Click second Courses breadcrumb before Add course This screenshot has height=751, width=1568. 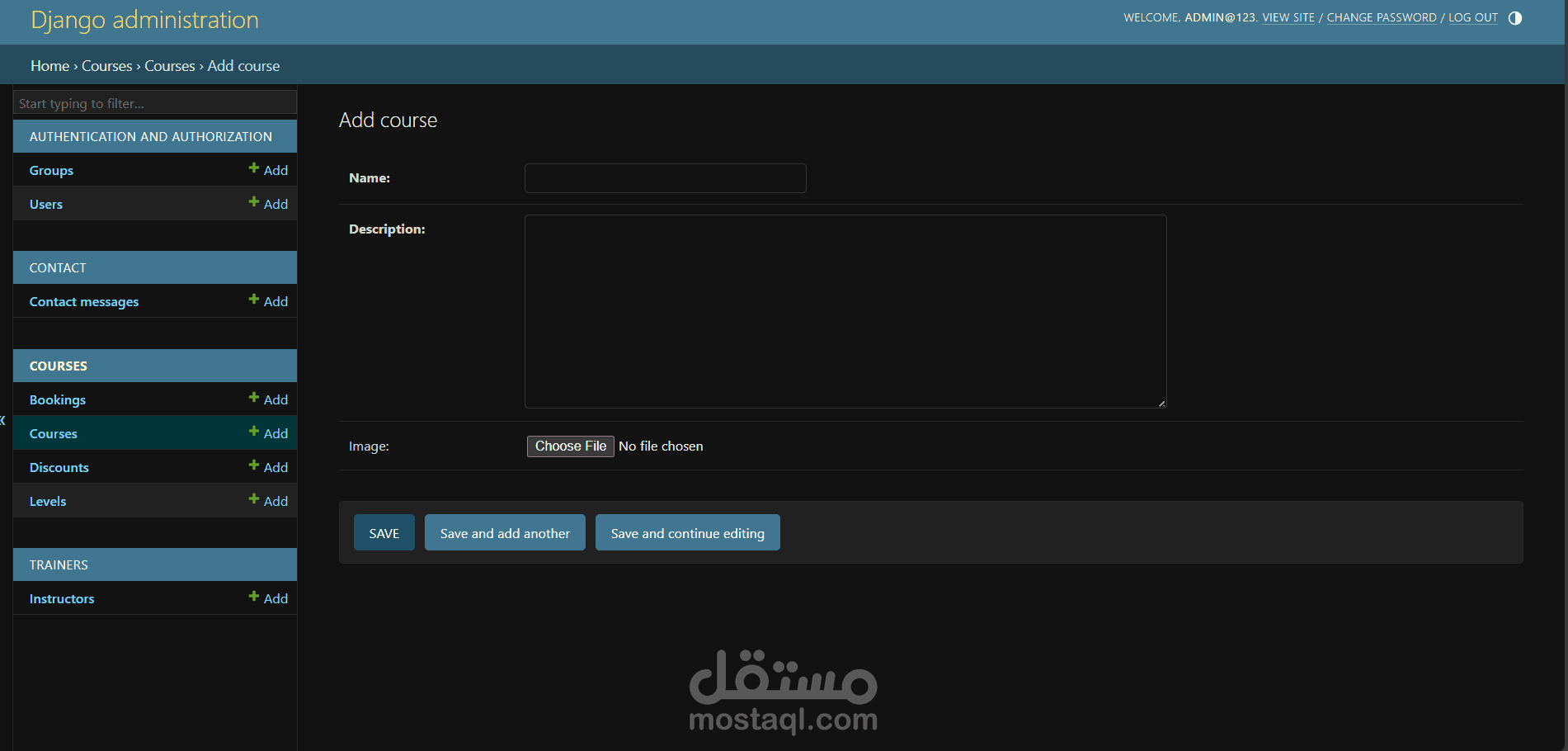pyautogui.click(x=170, y=66)
